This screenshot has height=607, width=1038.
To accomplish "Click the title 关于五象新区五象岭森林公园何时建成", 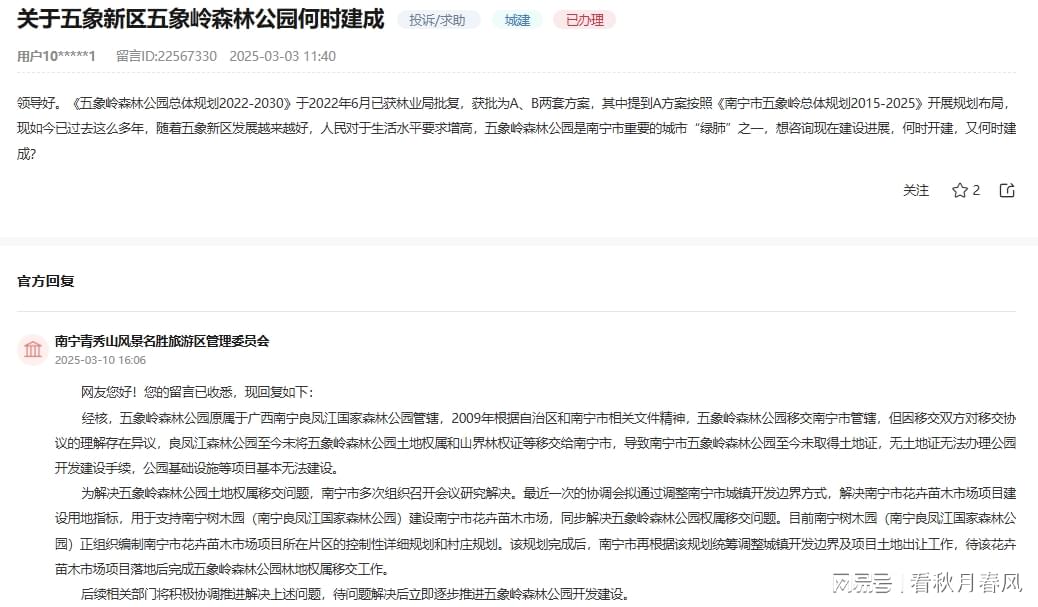I will point(200,19).
